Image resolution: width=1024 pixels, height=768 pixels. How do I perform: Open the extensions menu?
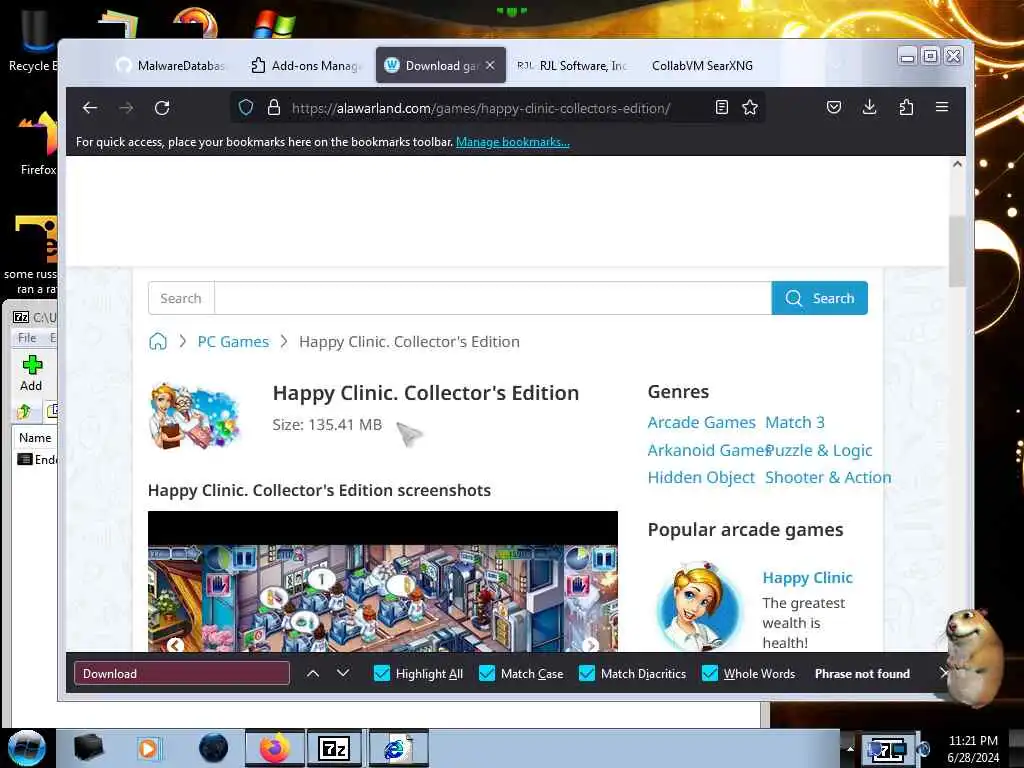tap(906, 107)
